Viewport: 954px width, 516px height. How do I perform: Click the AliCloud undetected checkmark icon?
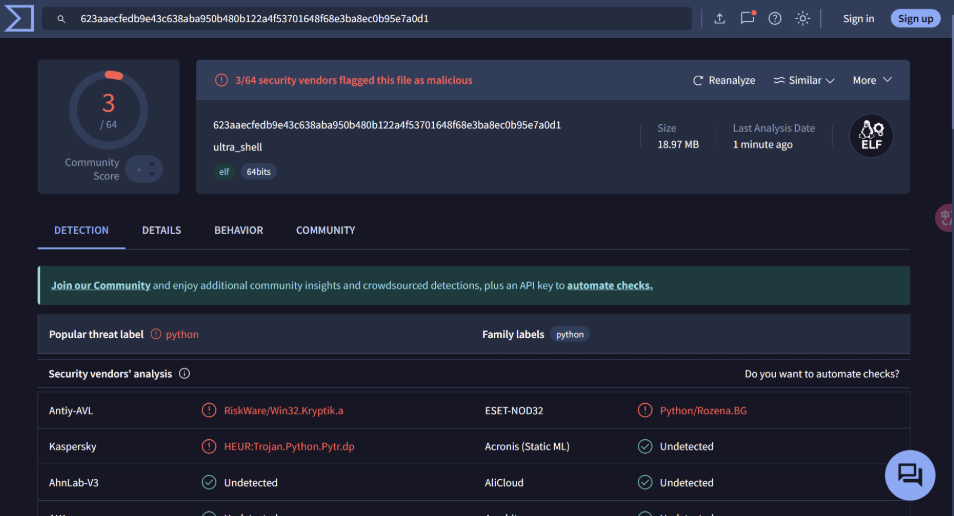coord(645,483)
